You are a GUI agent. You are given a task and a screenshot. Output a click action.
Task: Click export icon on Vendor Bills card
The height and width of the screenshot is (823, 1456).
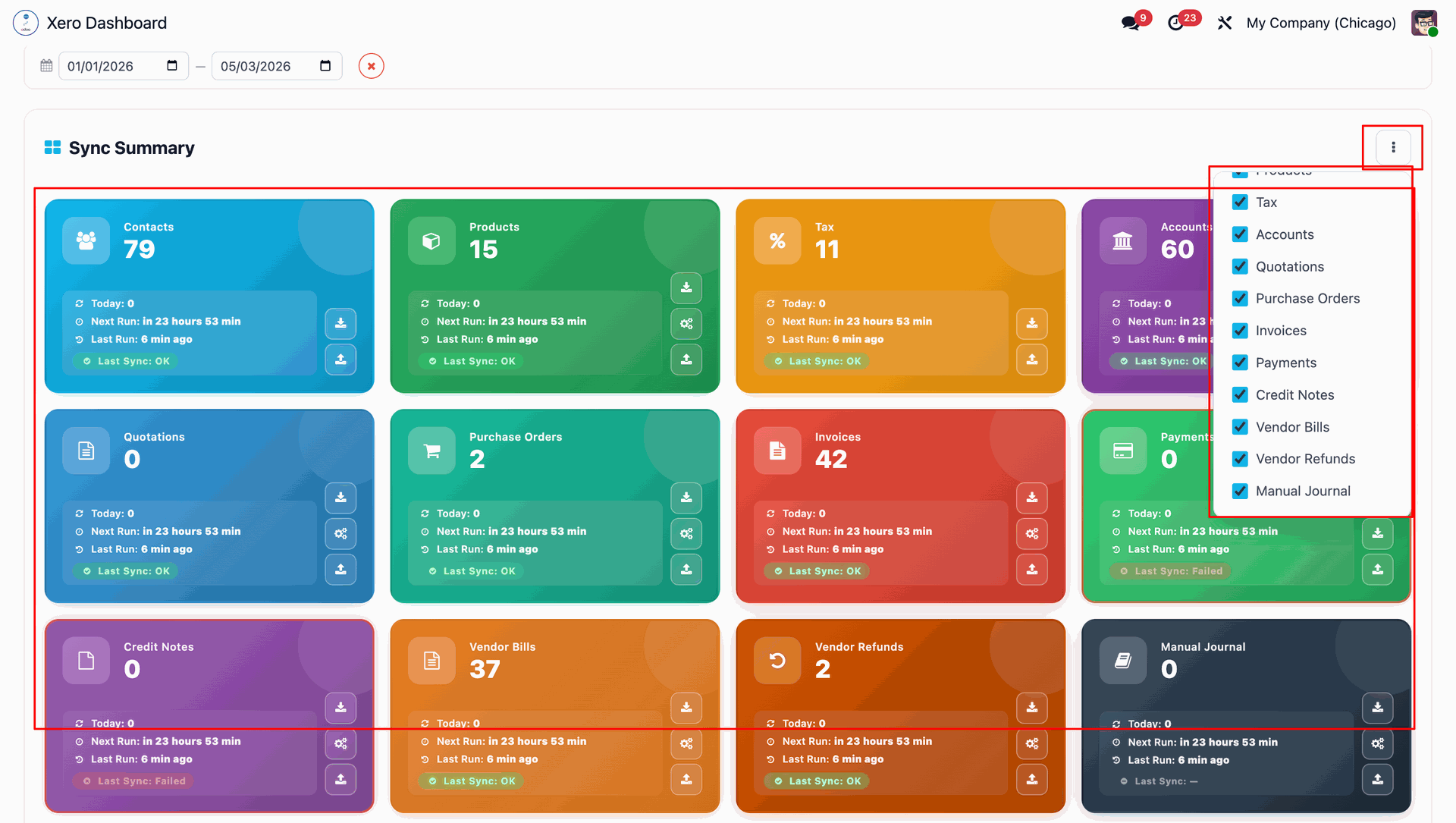[x=686, y=779]
